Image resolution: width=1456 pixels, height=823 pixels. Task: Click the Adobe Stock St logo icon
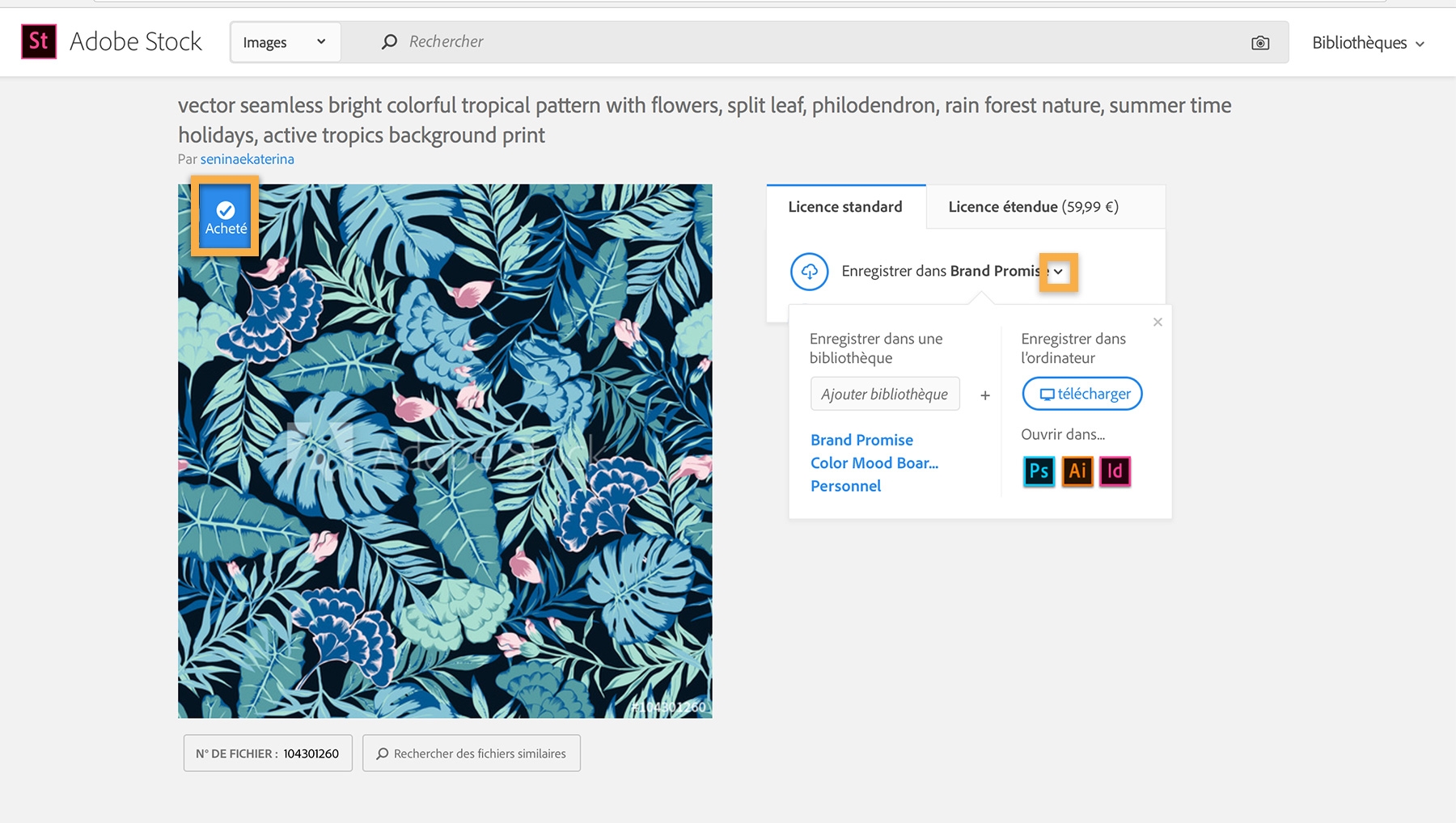39,41
